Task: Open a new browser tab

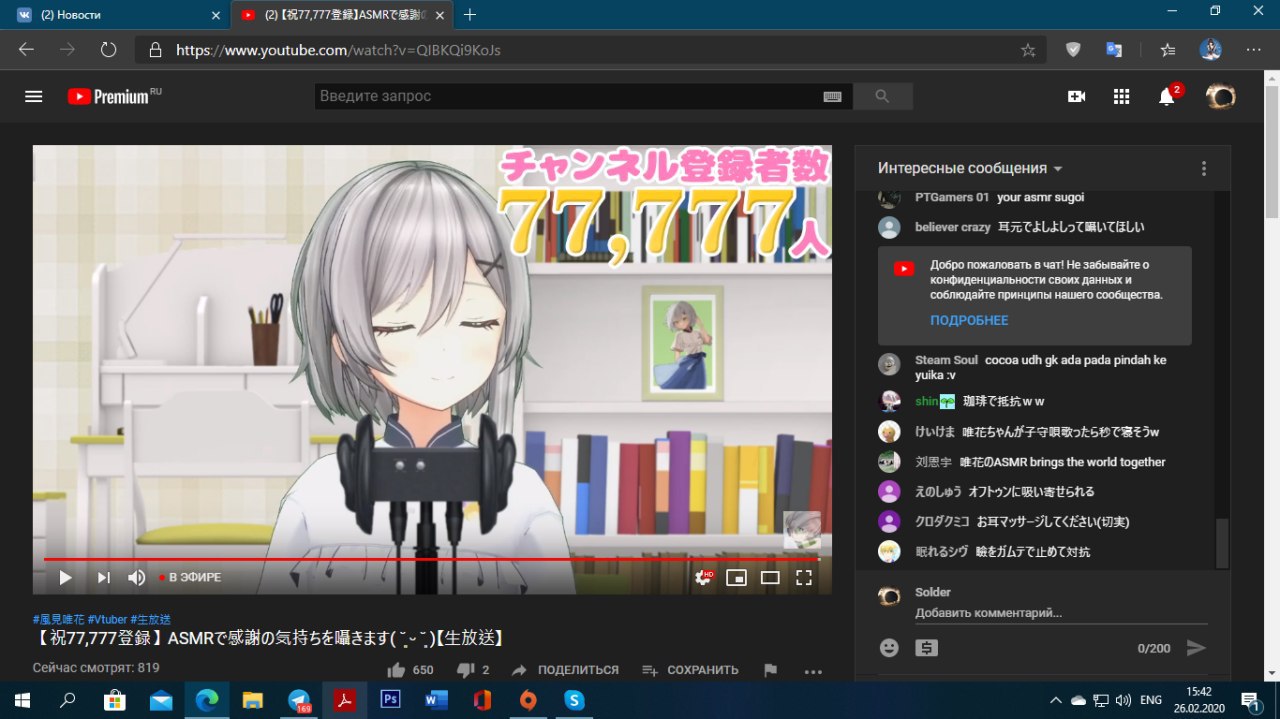Action: tap(470, 15)
